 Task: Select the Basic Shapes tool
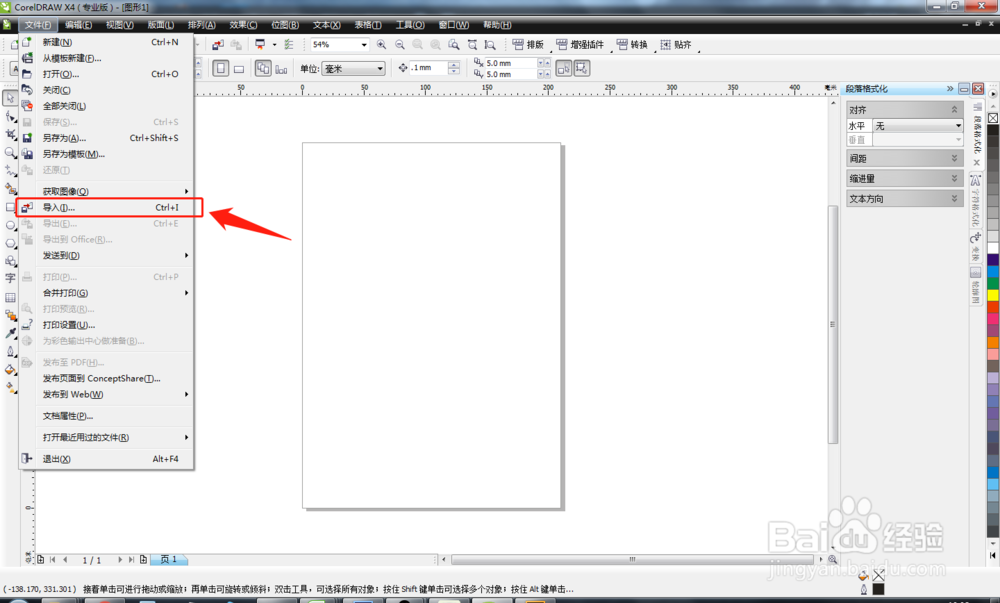pos(10,261)
